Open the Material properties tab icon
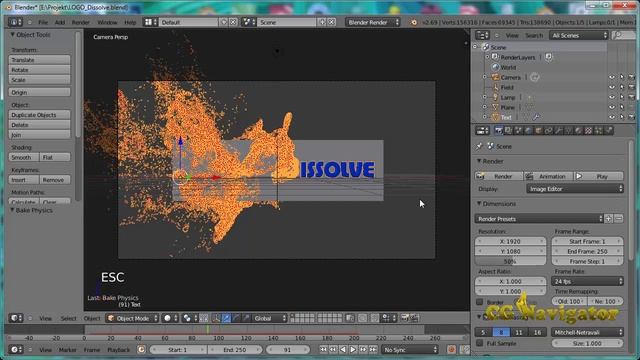Image resolution: width=640 pixels, height=360 pixels. click(578, 131)
